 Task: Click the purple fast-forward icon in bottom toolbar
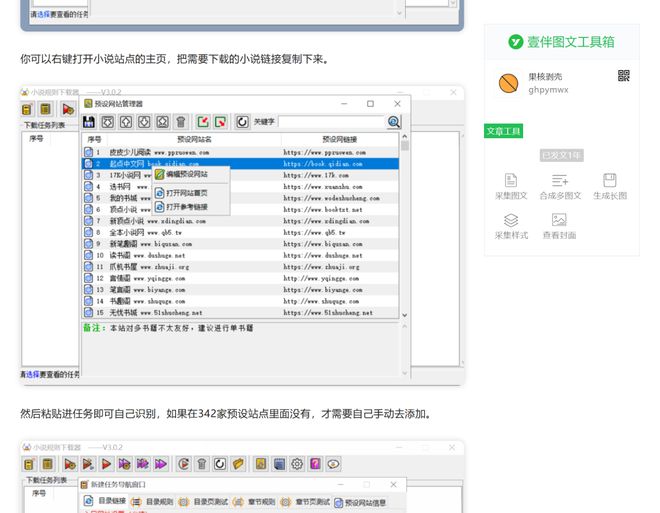tap(161, 464)
